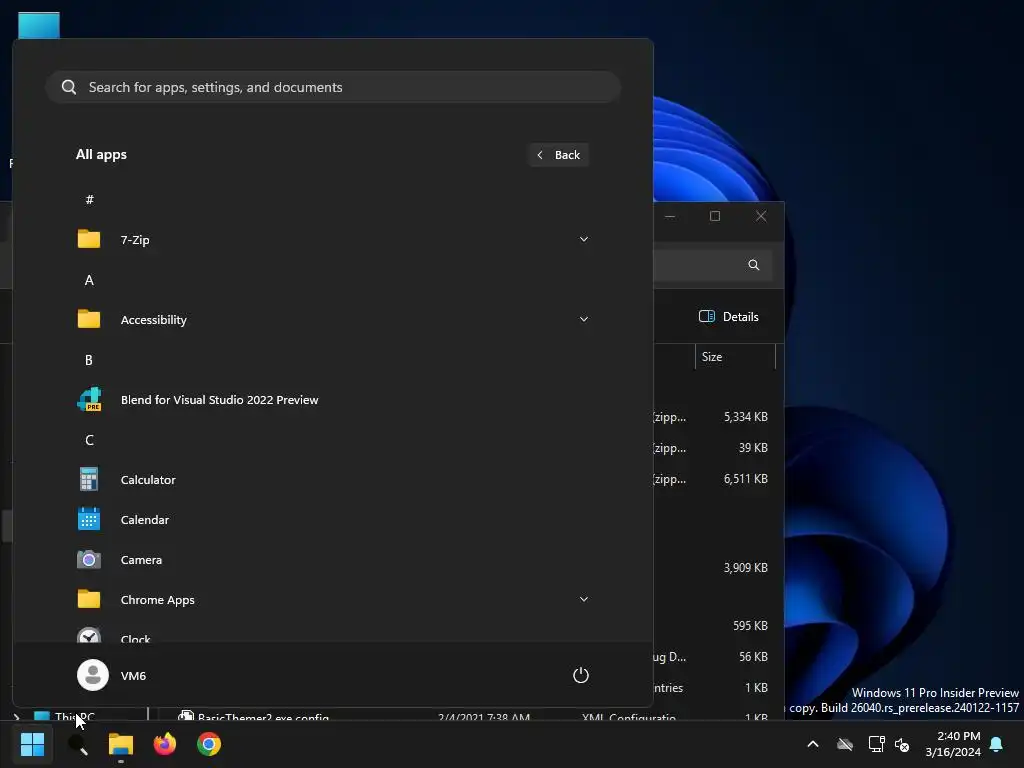1024x768 pixels.
Task: Click the VM6 username text
Action: pos(133,675)
